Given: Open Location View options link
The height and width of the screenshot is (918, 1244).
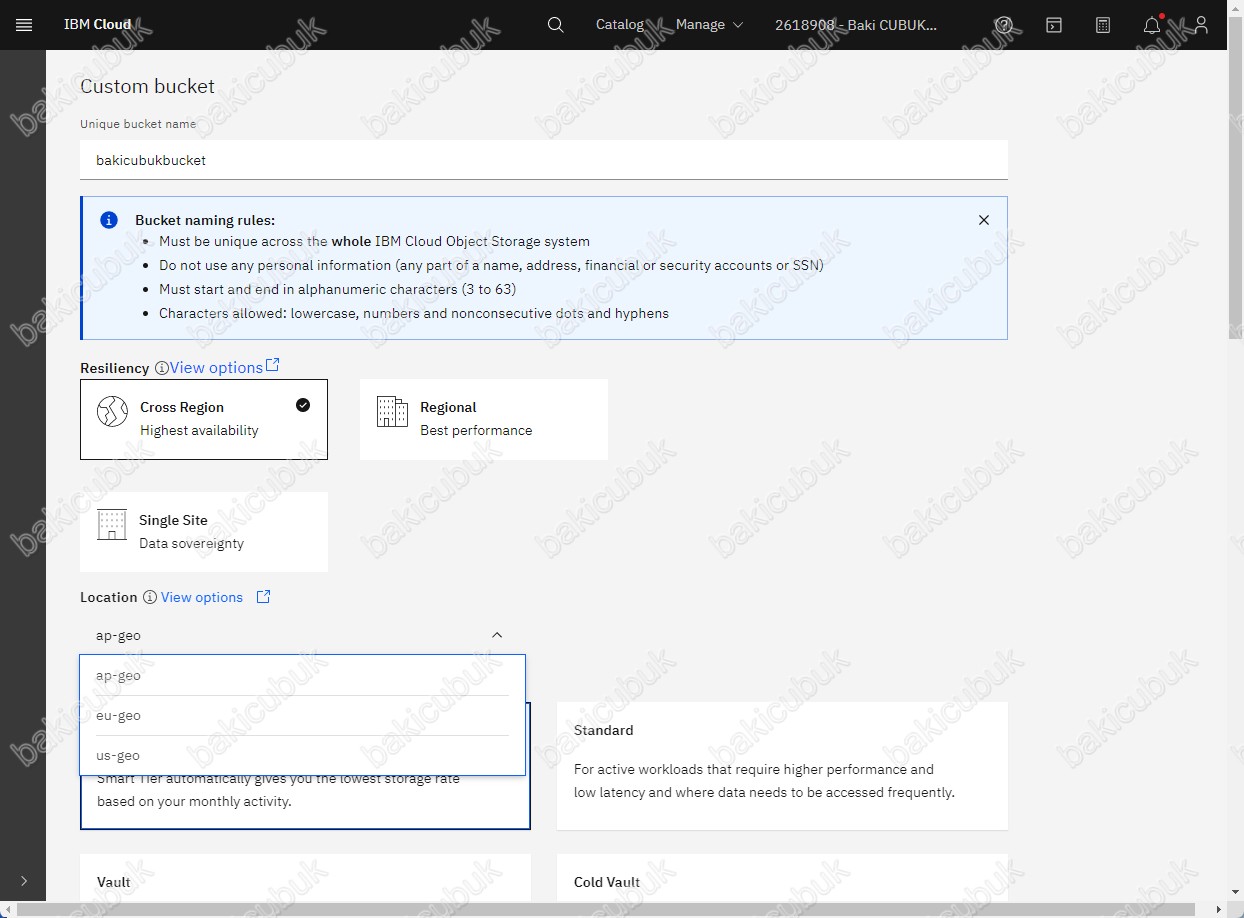Looking at the screenshot, I should (x=202, y=597).
